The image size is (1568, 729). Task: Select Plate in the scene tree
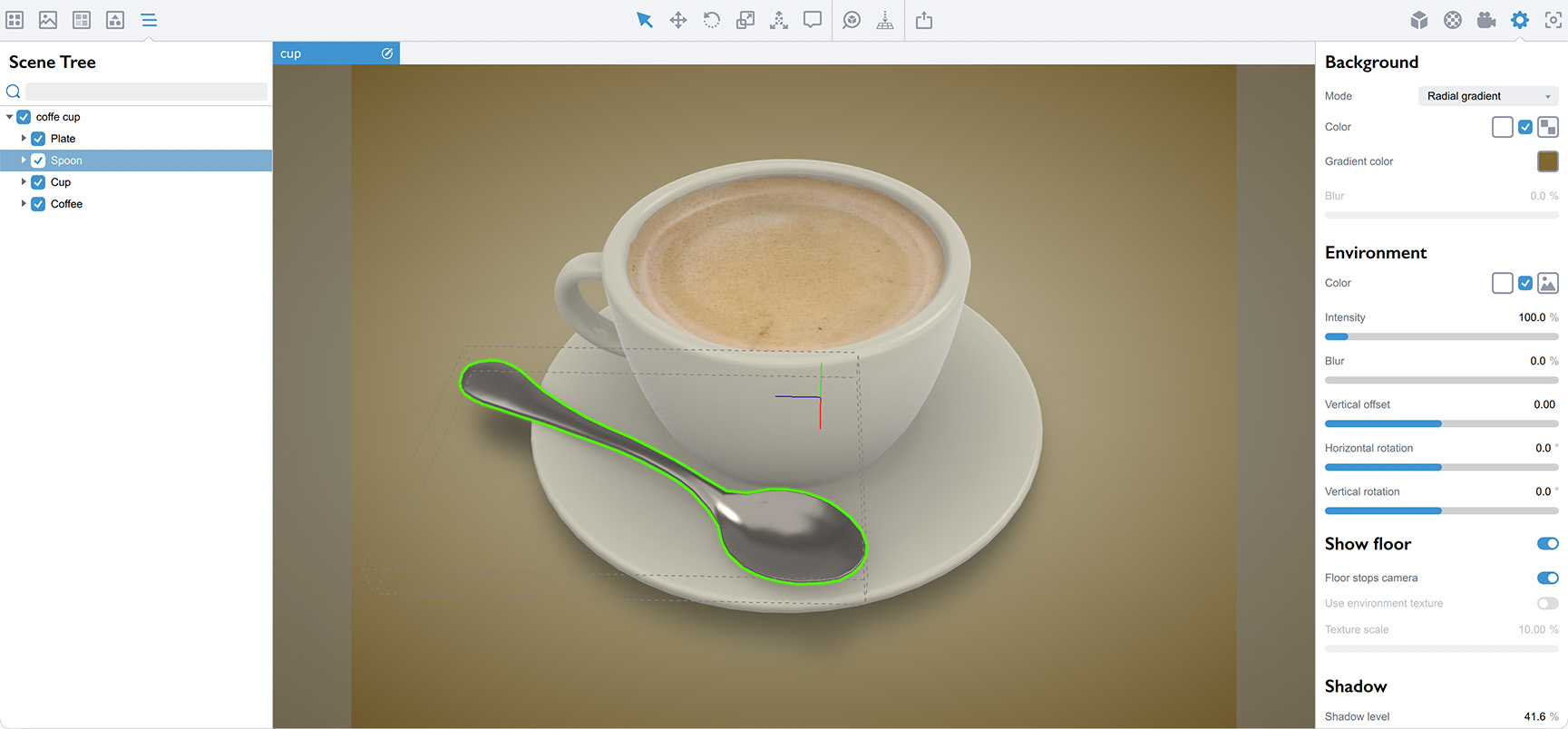coord(63,139)
